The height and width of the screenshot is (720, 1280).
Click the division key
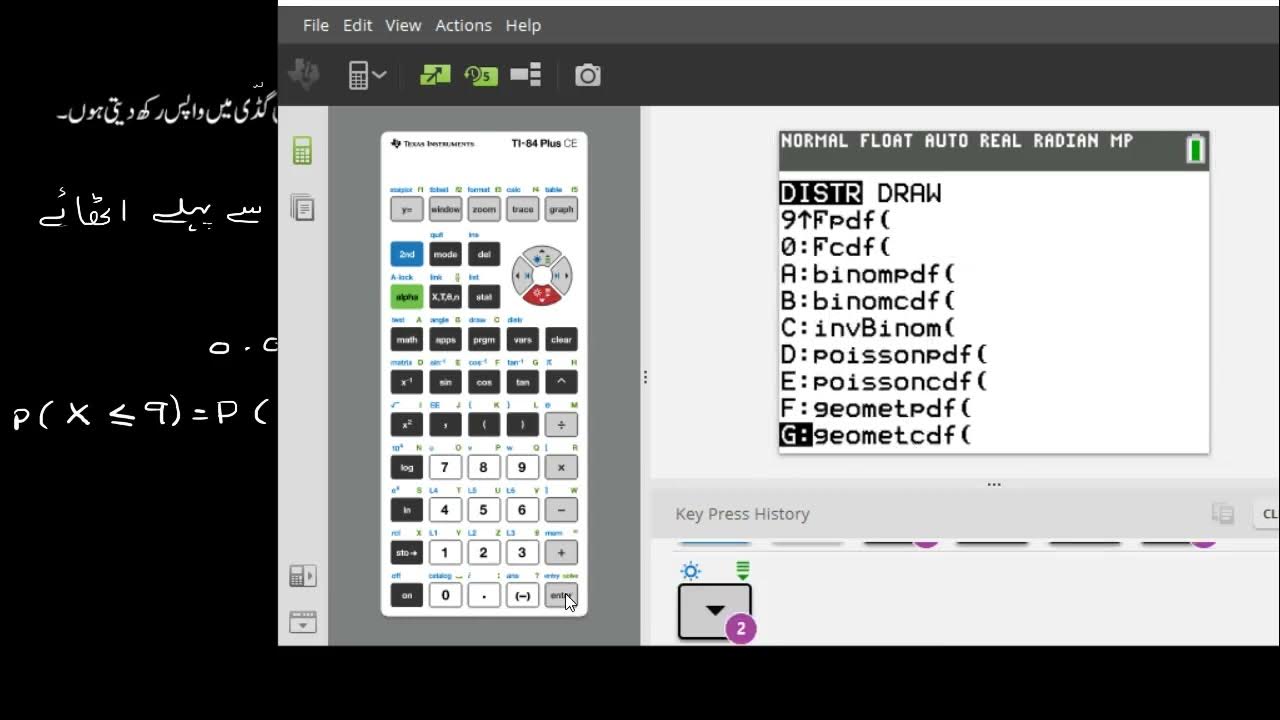561,425
